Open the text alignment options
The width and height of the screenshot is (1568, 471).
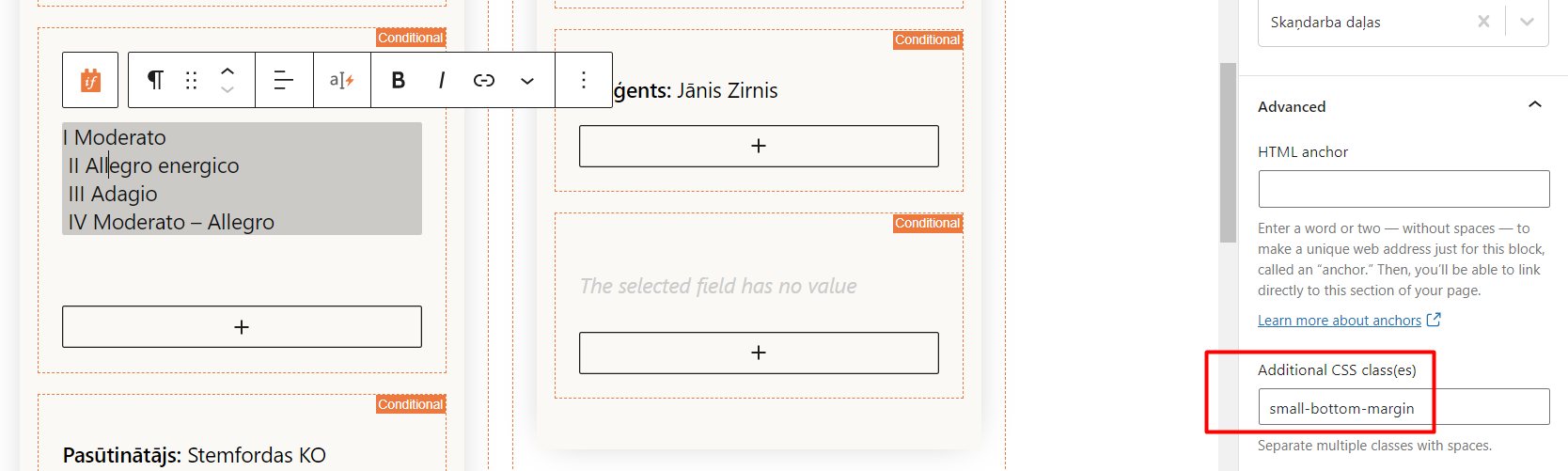pyautogui.click(x=284, y=80)
